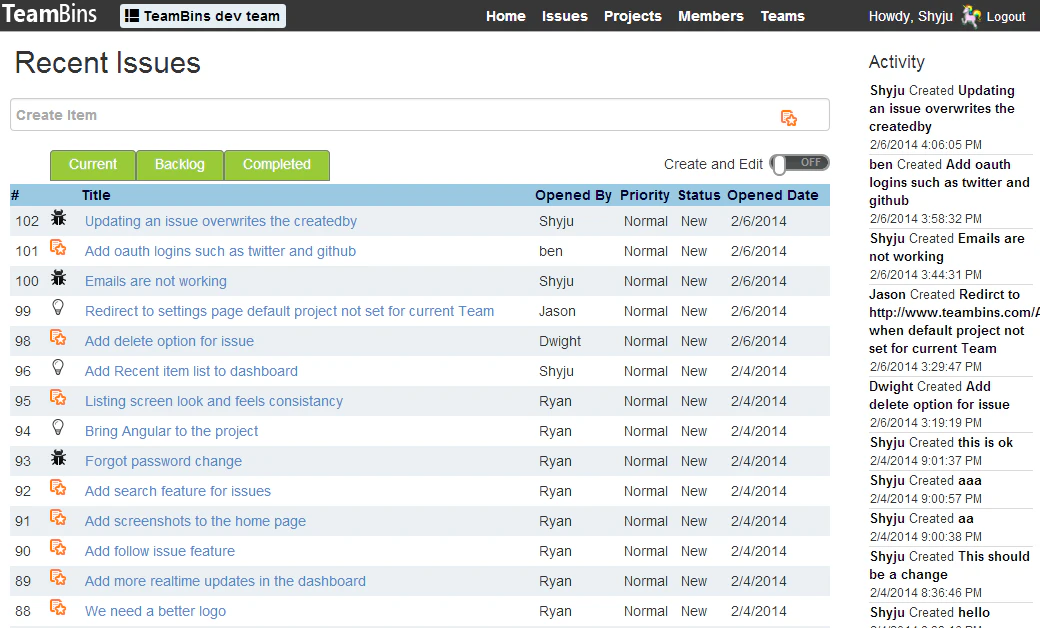Open issue 'Add more realtime updates in the dashboard'
The image size is (1040, 628).
[225, 581]
